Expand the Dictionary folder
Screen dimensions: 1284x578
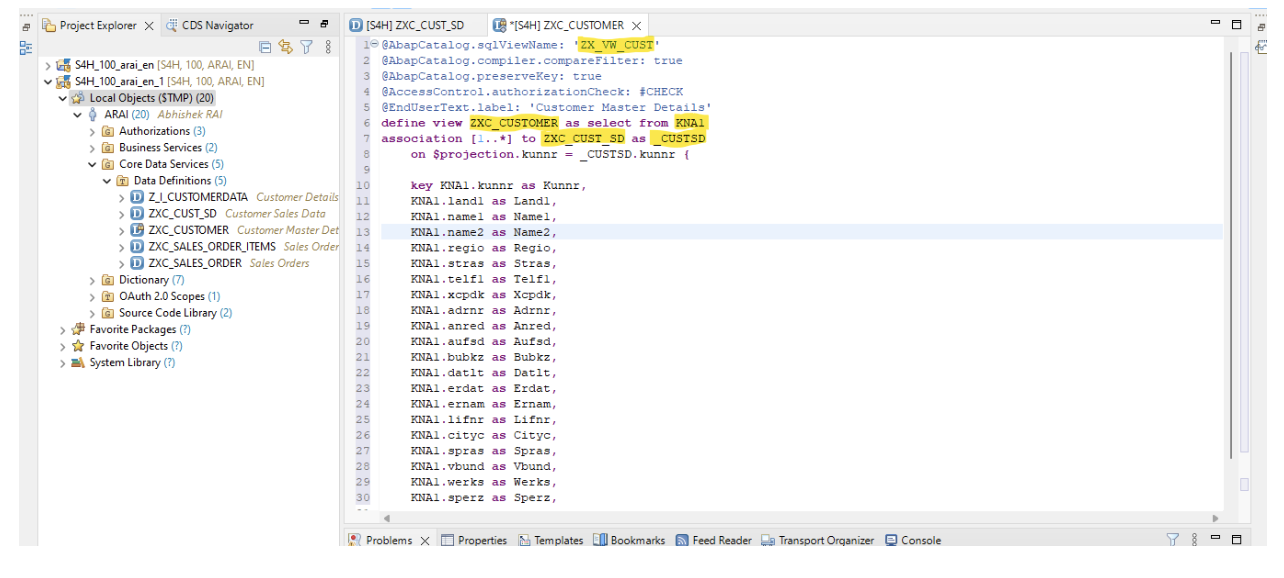tap(92, 280)
